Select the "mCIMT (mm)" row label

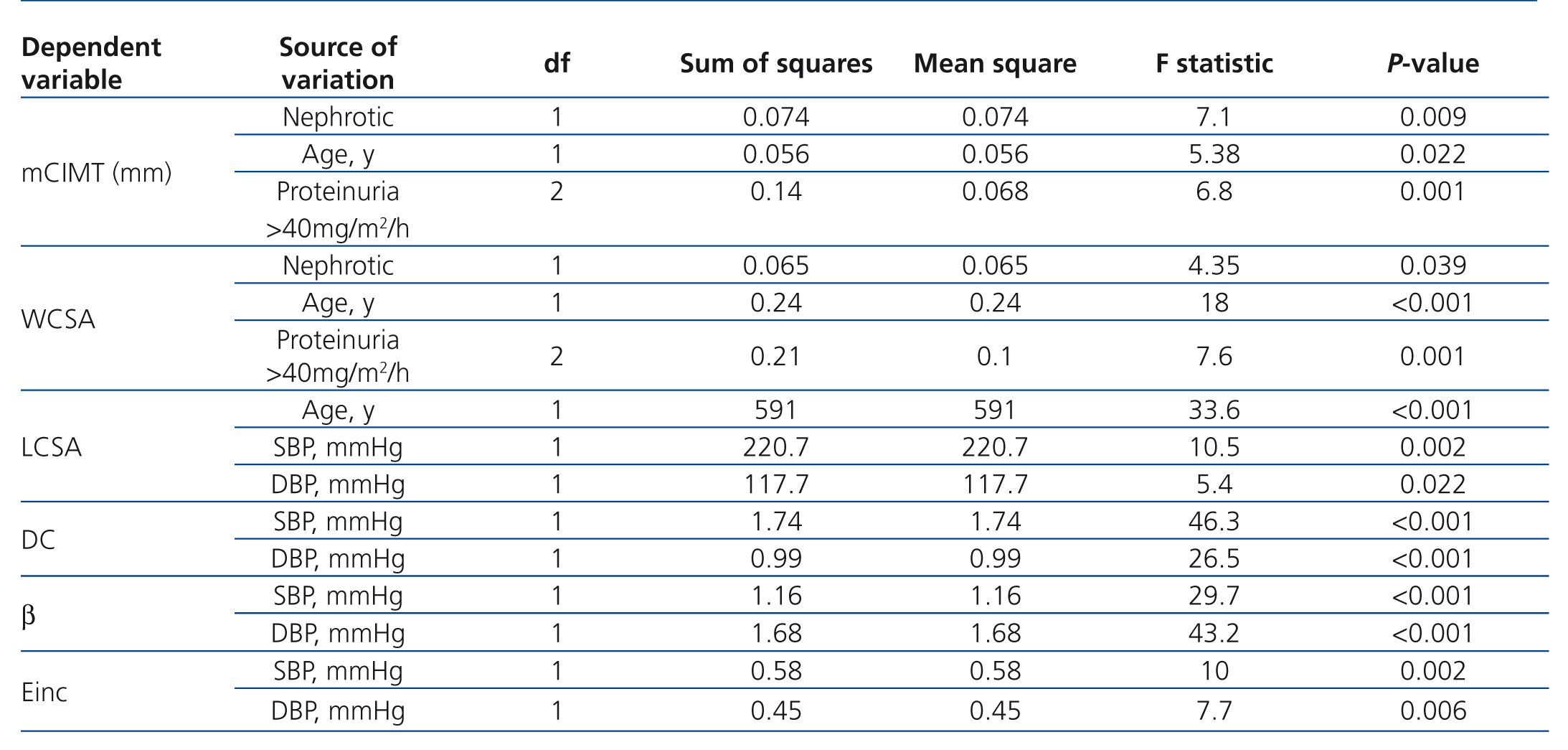coord(97,173)
